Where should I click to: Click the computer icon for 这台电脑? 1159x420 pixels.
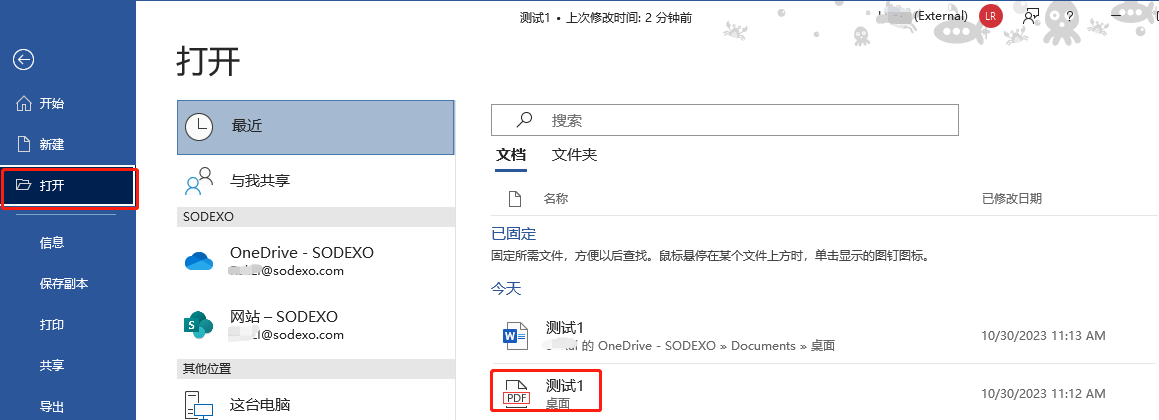coord(198,405)
